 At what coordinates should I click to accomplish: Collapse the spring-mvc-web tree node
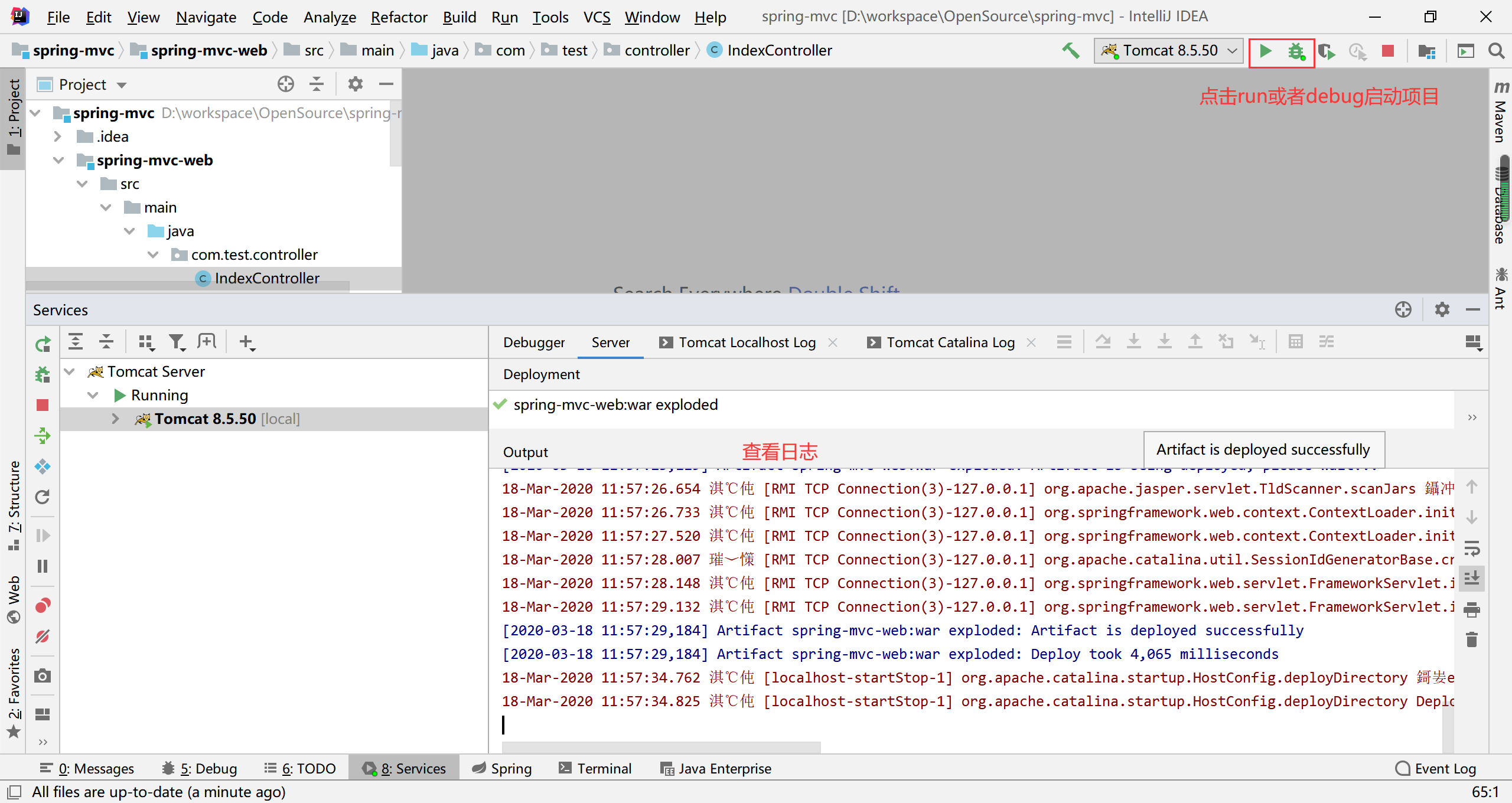[58, 160]
